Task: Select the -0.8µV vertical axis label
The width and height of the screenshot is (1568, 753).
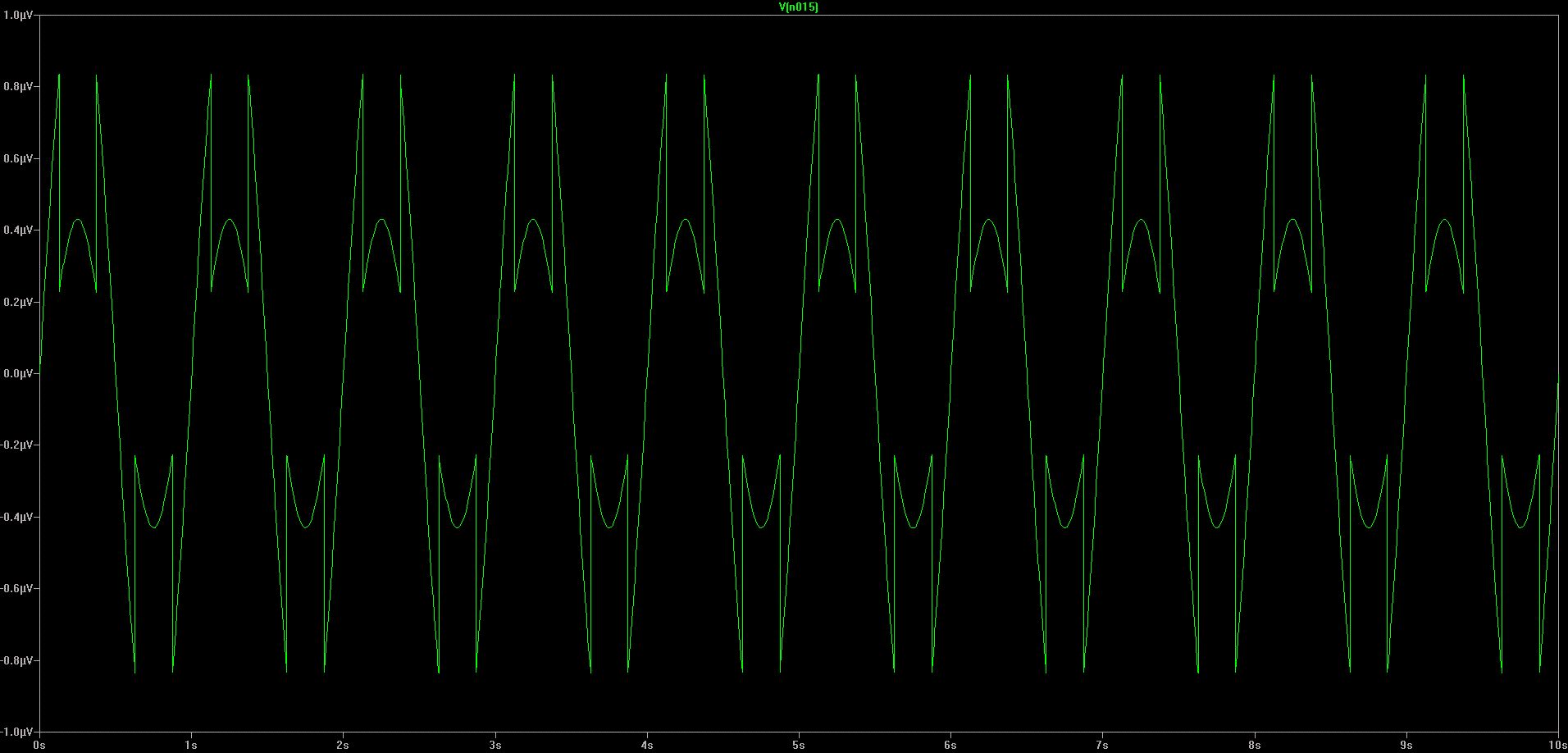Action: pyautogui.click(x=17, y=660)
